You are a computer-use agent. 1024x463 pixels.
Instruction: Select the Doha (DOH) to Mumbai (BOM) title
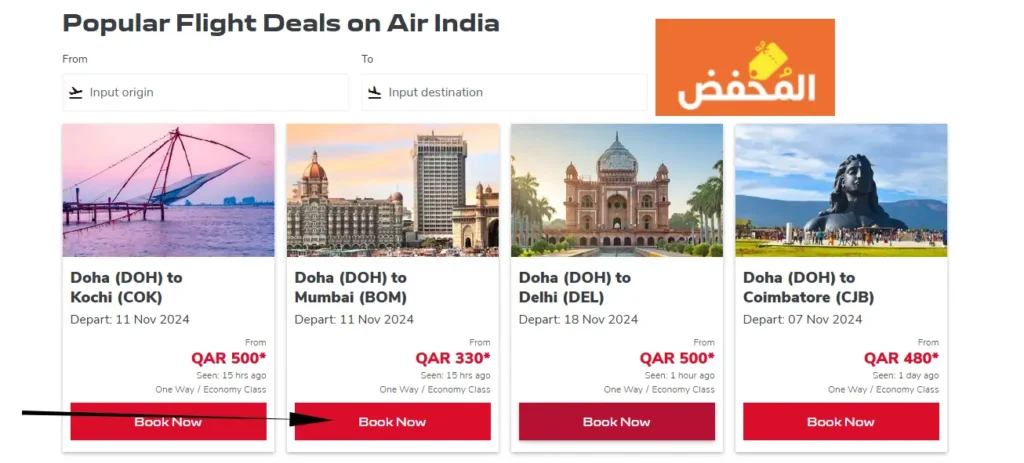(351, 287)
